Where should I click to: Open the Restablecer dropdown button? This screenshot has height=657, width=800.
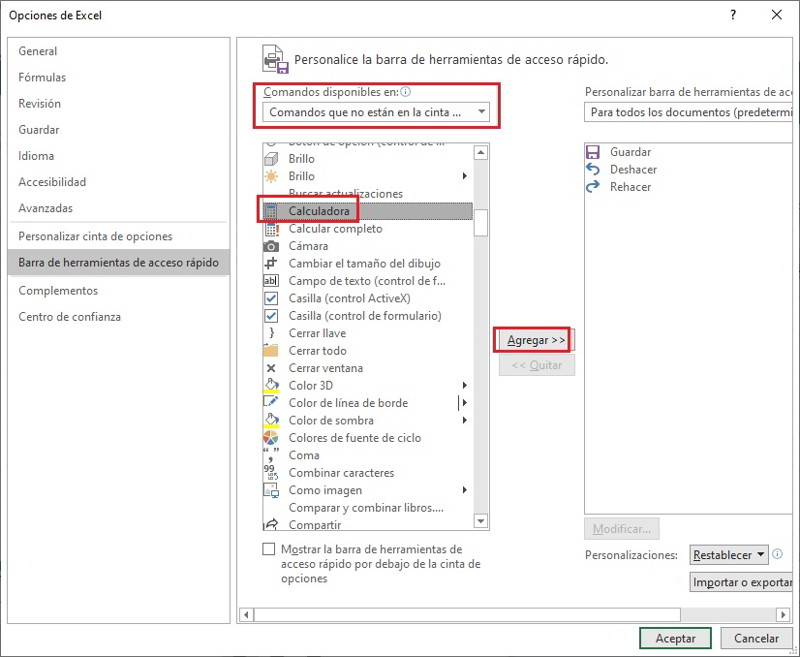point(729,555)
